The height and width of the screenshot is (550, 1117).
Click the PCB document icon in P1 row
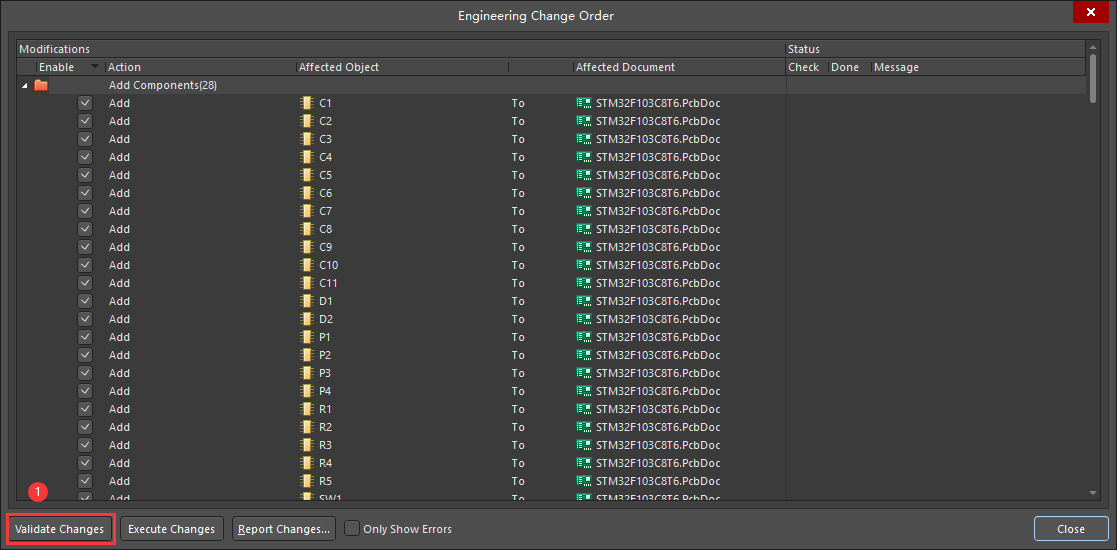pos(584,337)
